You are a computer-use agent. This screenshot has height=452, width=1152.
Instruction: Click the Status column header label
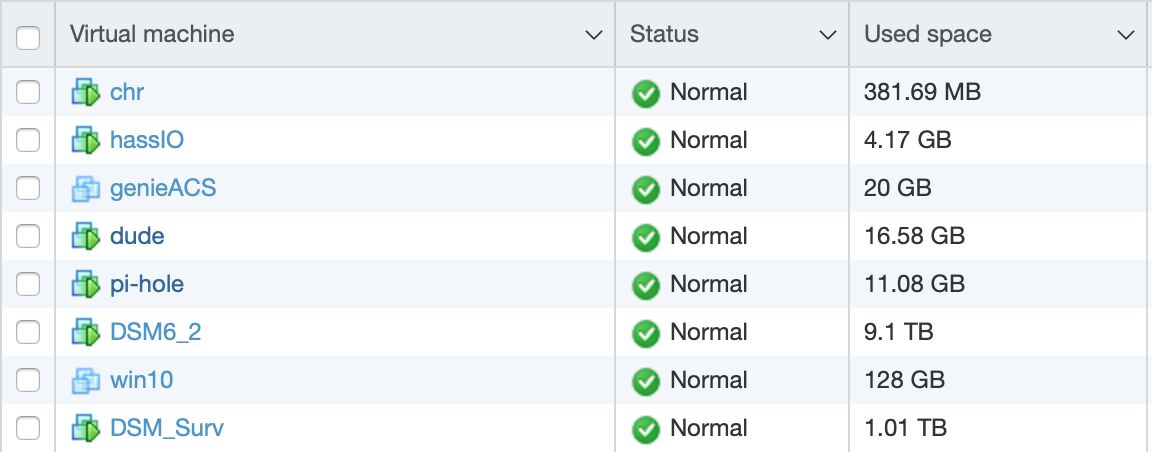pyautogui.click(x=664, y=34)
